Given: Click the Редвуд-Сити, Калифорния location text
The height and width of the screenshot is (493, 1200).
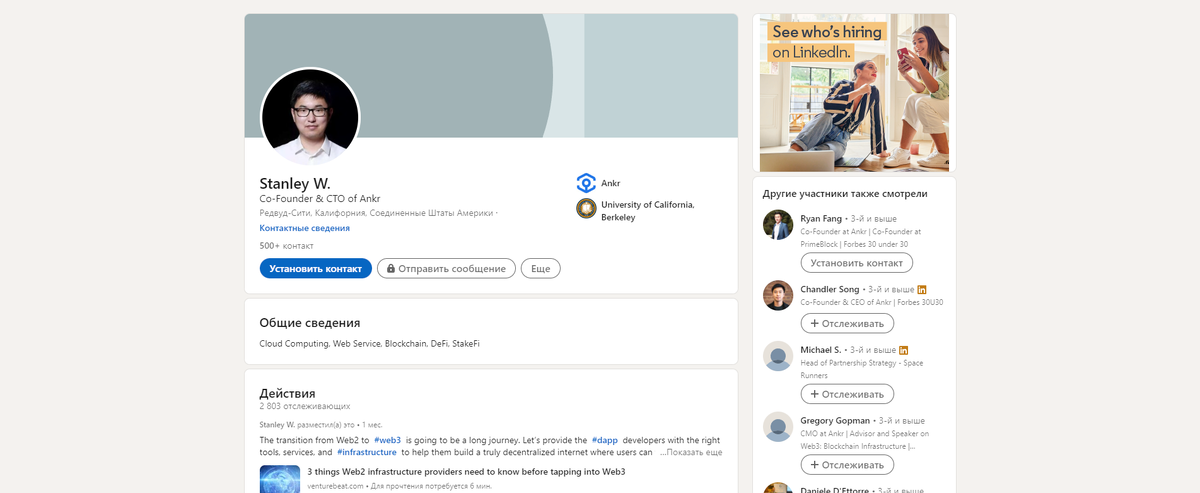Looking at the screenshot, I should coord(378,213).
